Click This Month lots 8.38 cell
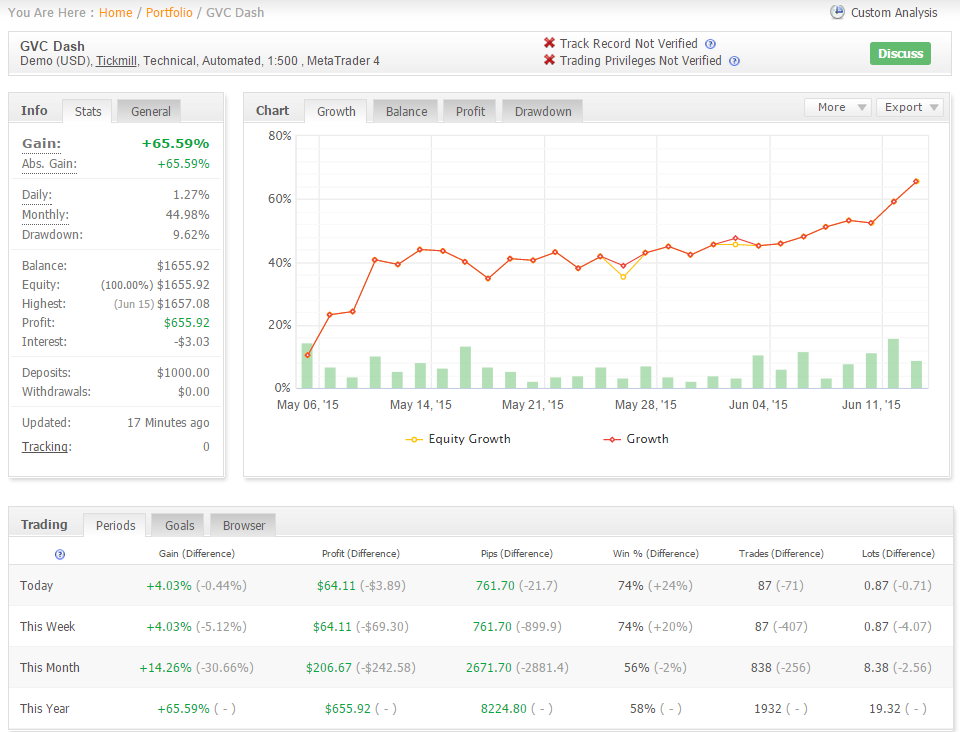The width and height of the screenshot is (960, 732). (876, 668)
